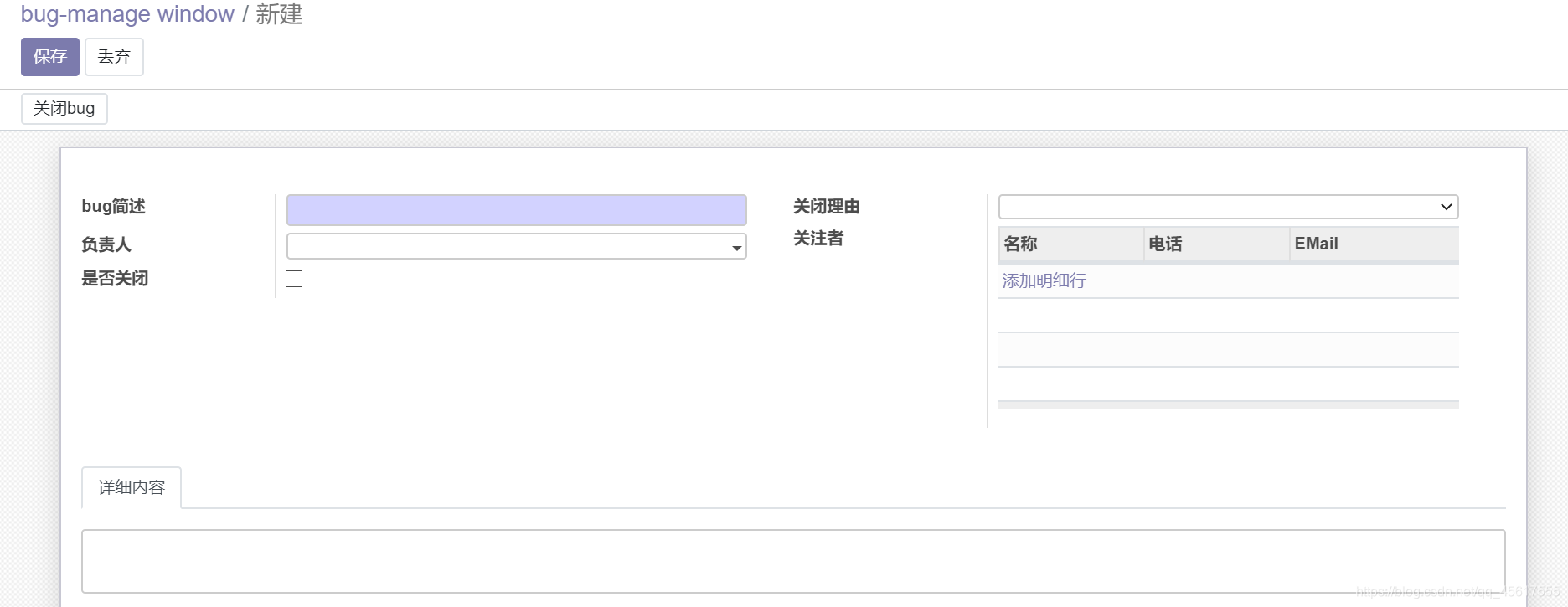Sort by the 电话 column header
1568x607 pixels.
pos(1216,244)
